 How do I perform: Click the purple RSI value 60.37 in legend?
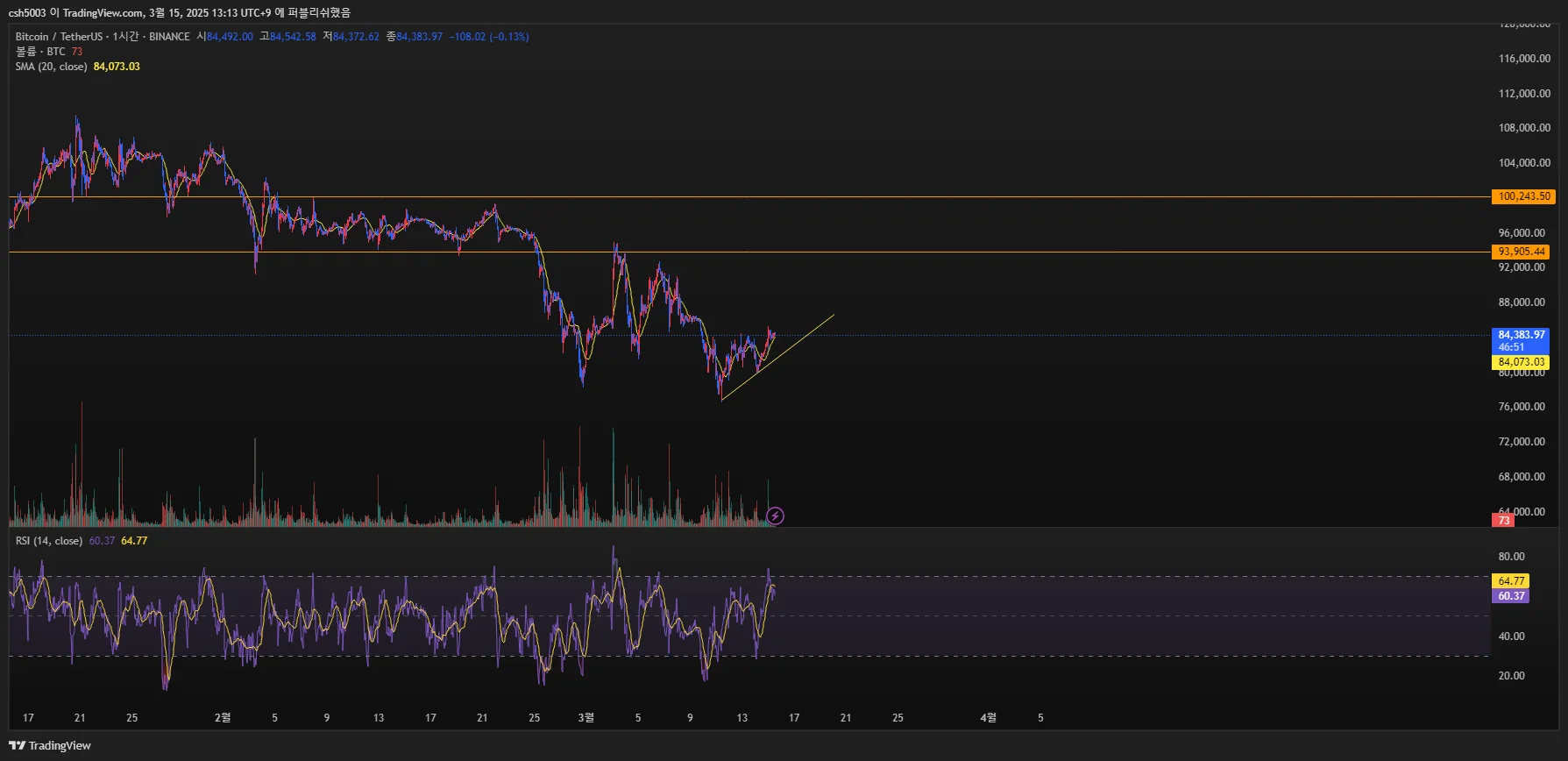point(102,541)
